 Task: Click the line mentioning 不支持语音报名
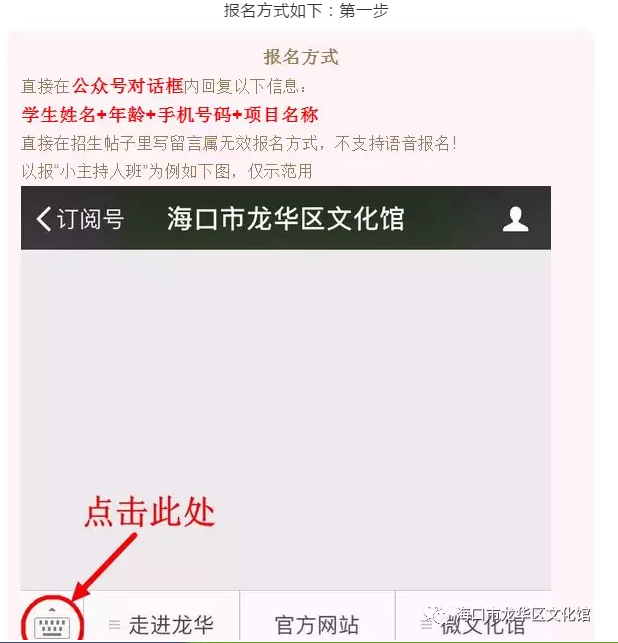pyautogui.click(x=239, y=144)
